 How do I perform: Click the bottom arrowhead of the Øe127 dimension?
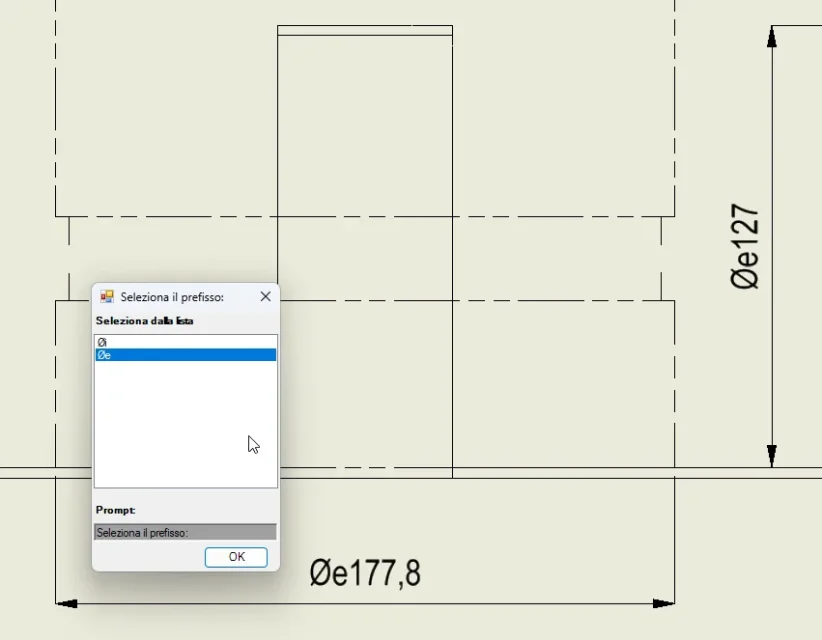coord(772,456)
